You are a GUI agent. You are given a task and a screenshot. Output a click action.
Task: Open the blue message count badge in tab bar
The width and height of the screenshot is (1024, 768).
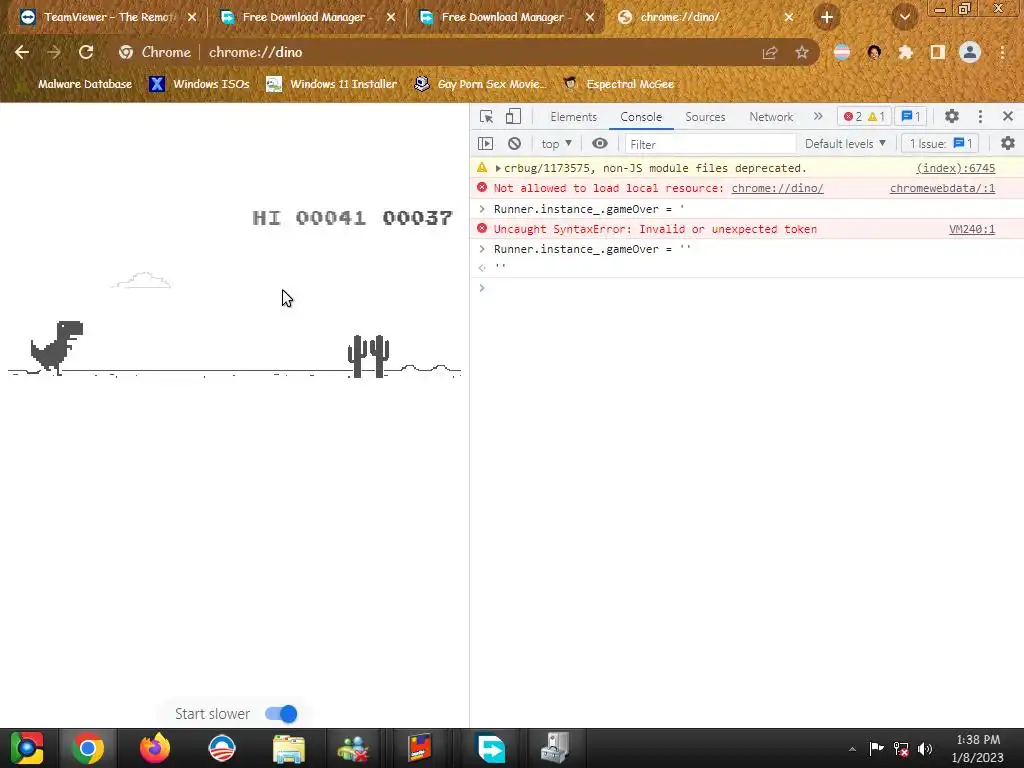(910, 116)
